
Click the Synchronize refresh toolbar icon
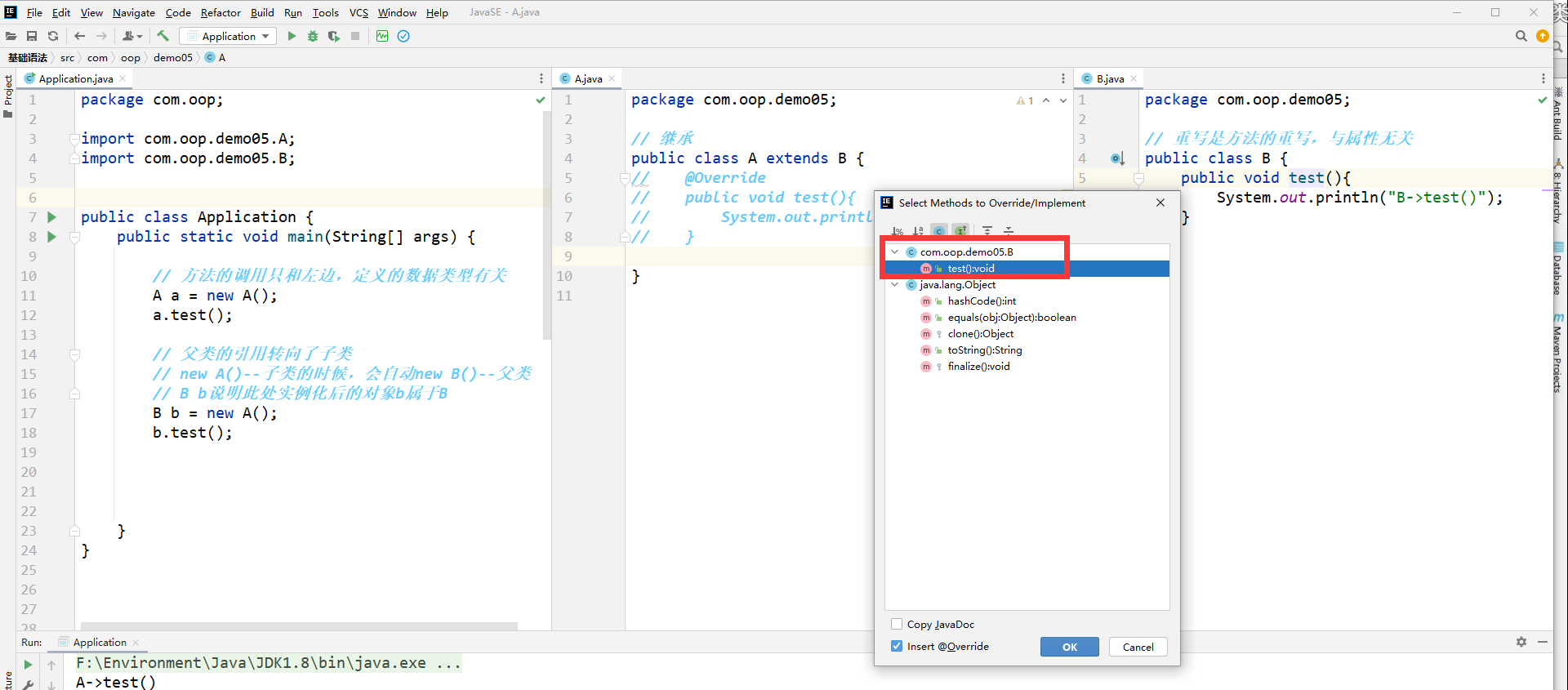[53, 36]
